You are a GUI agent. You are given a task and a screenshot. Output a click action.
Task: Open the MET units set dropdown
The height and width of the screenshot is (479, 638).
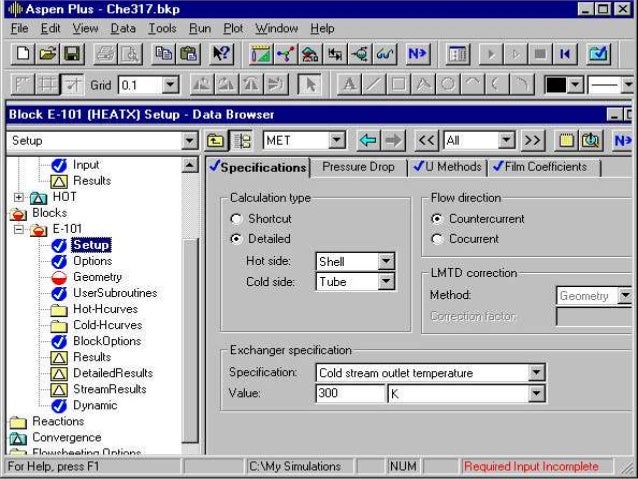point(337,141)
